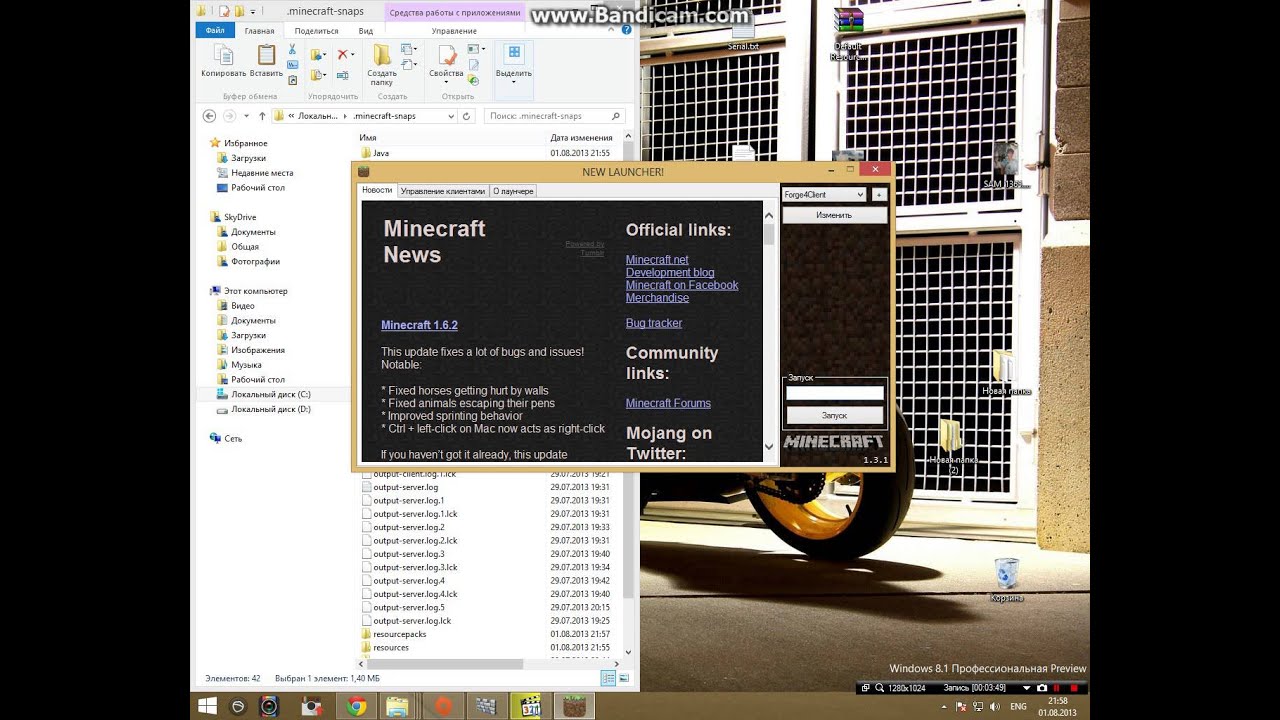Screen dimensions: 1280x720
Task: Open the Minecraft 1.6.2 news link
Action: point(419,325)
